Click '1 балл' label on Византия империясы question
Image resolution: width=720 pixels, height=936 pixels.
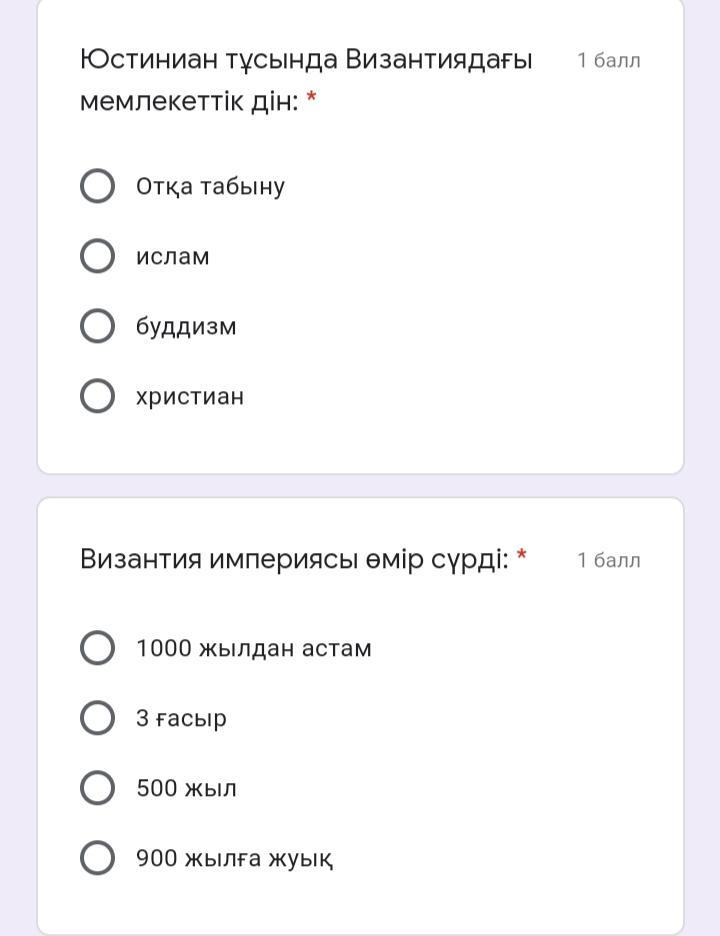pos(608,560)
